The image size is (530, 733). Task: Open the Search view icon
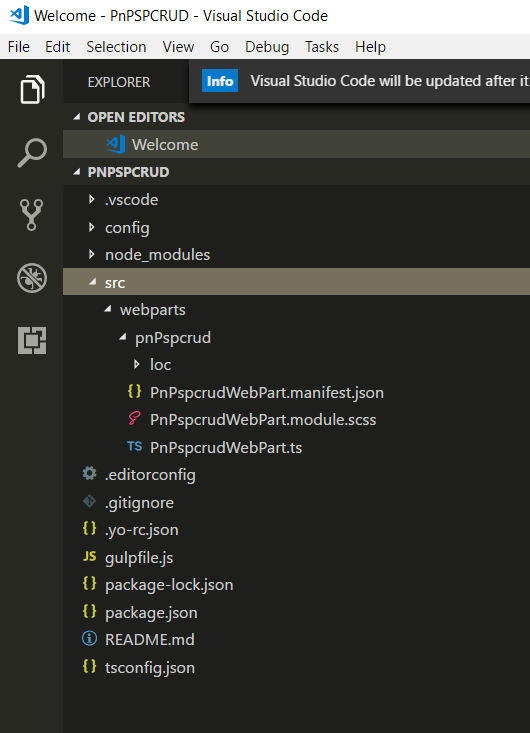click(32, 152)
